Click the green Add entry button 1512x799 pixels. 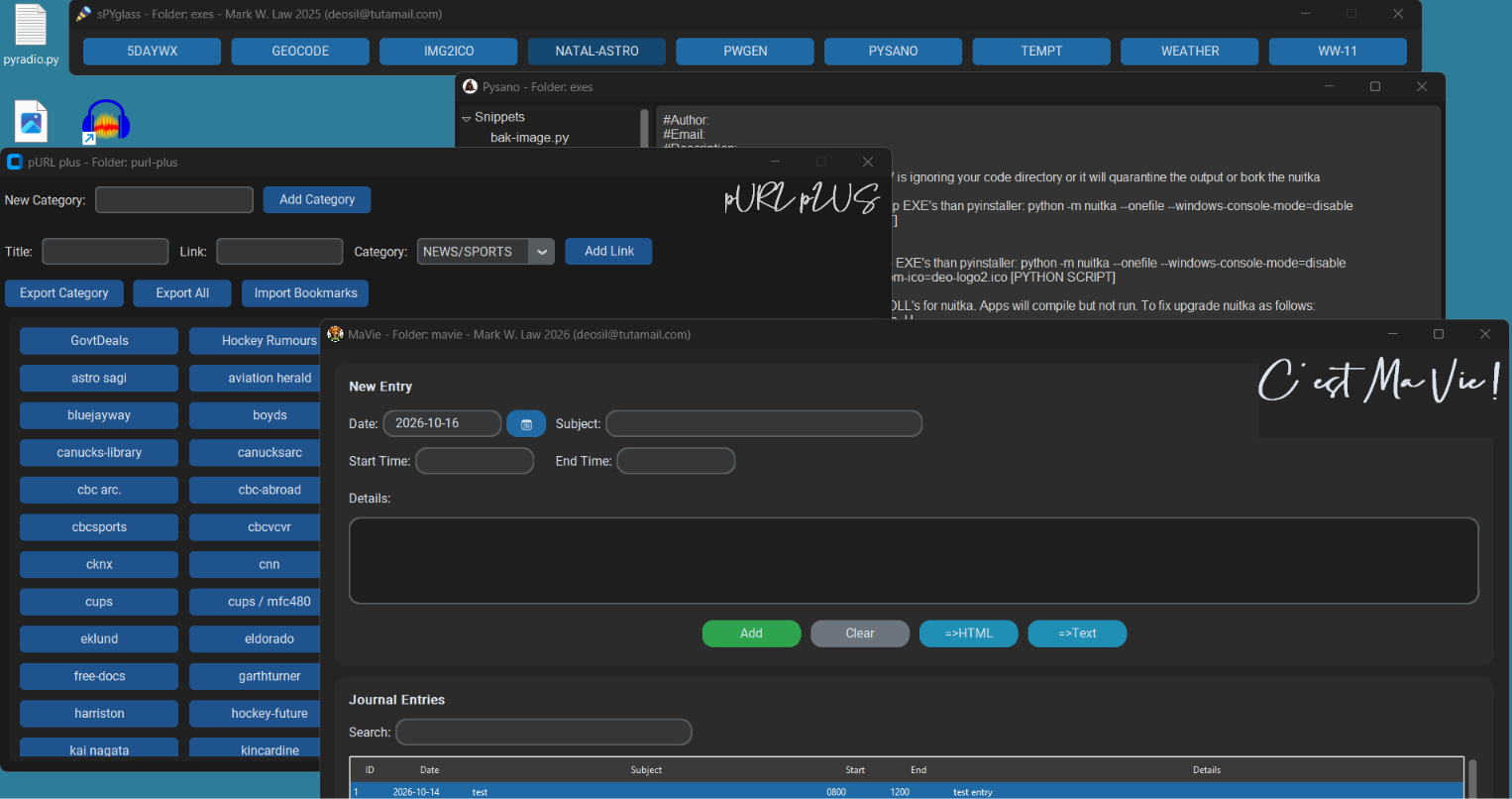click(x=751, y=633)
